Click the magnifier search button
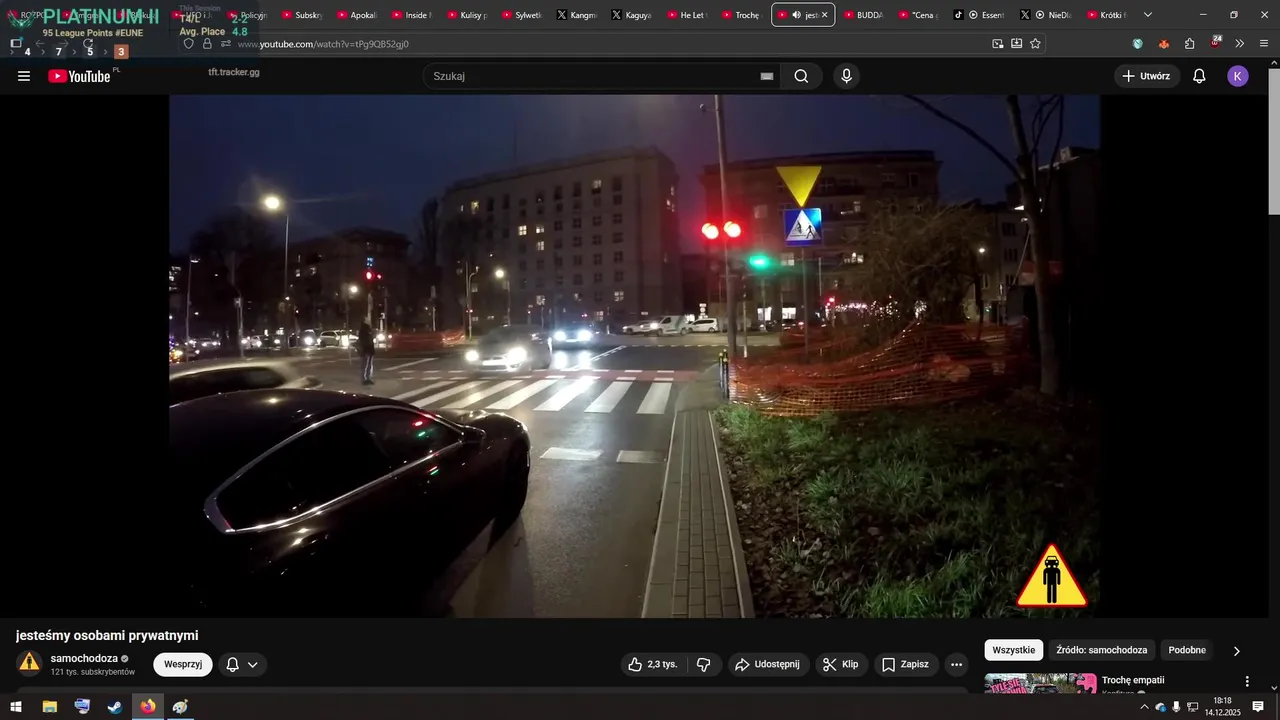1280x720 pixels. (x=801, y=76)
